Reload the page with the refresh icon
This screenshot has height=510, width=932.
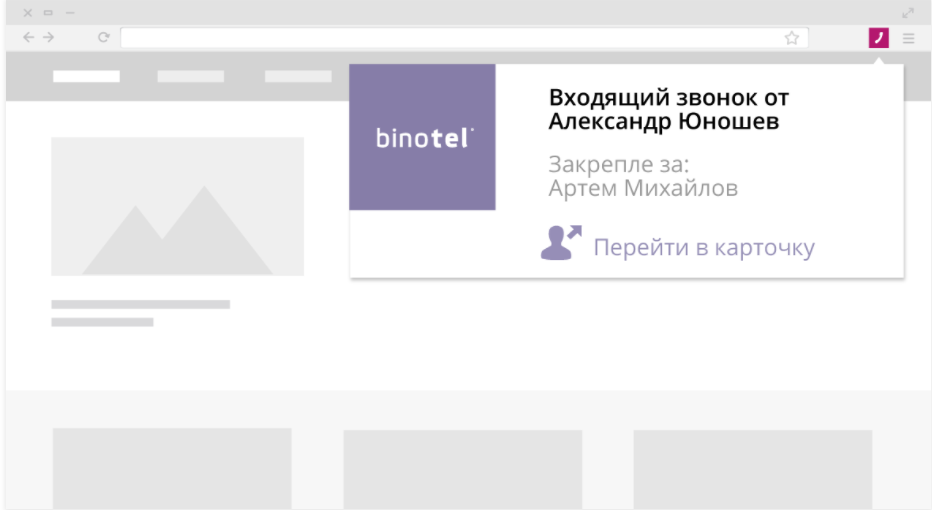click(x=103, y=37)
